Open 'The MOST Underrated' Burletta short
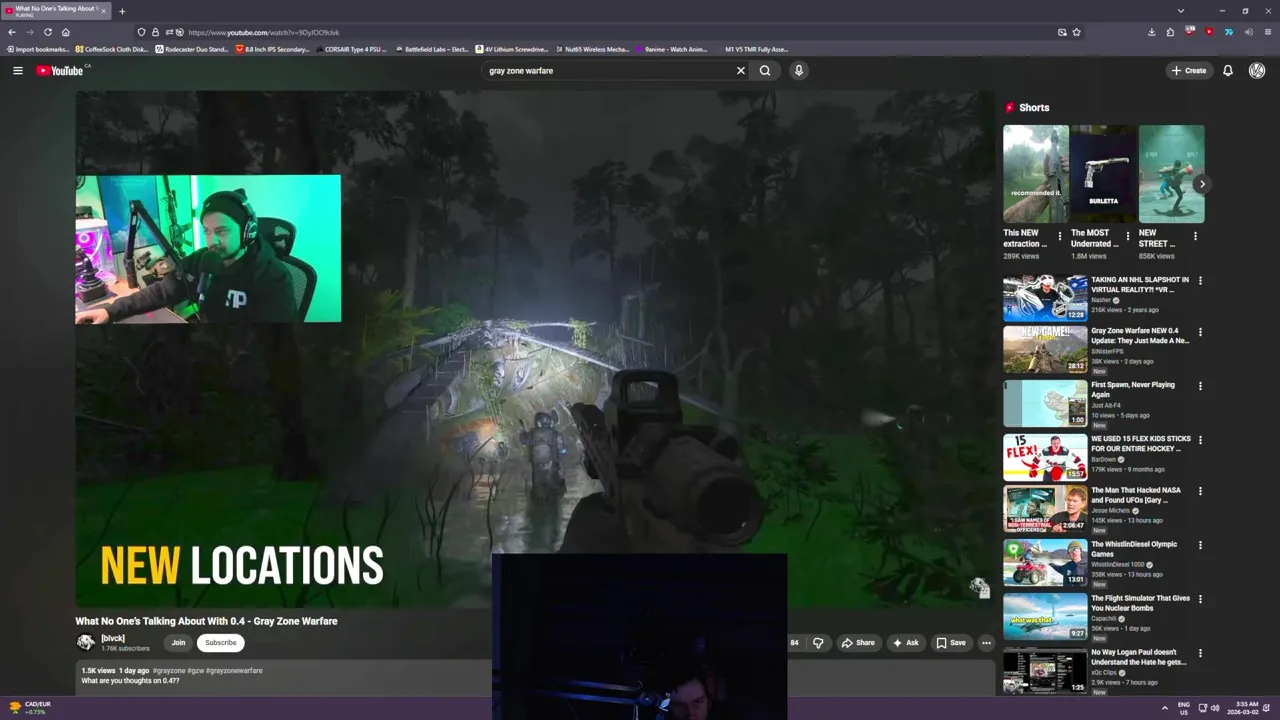 tap(1103, 174)
